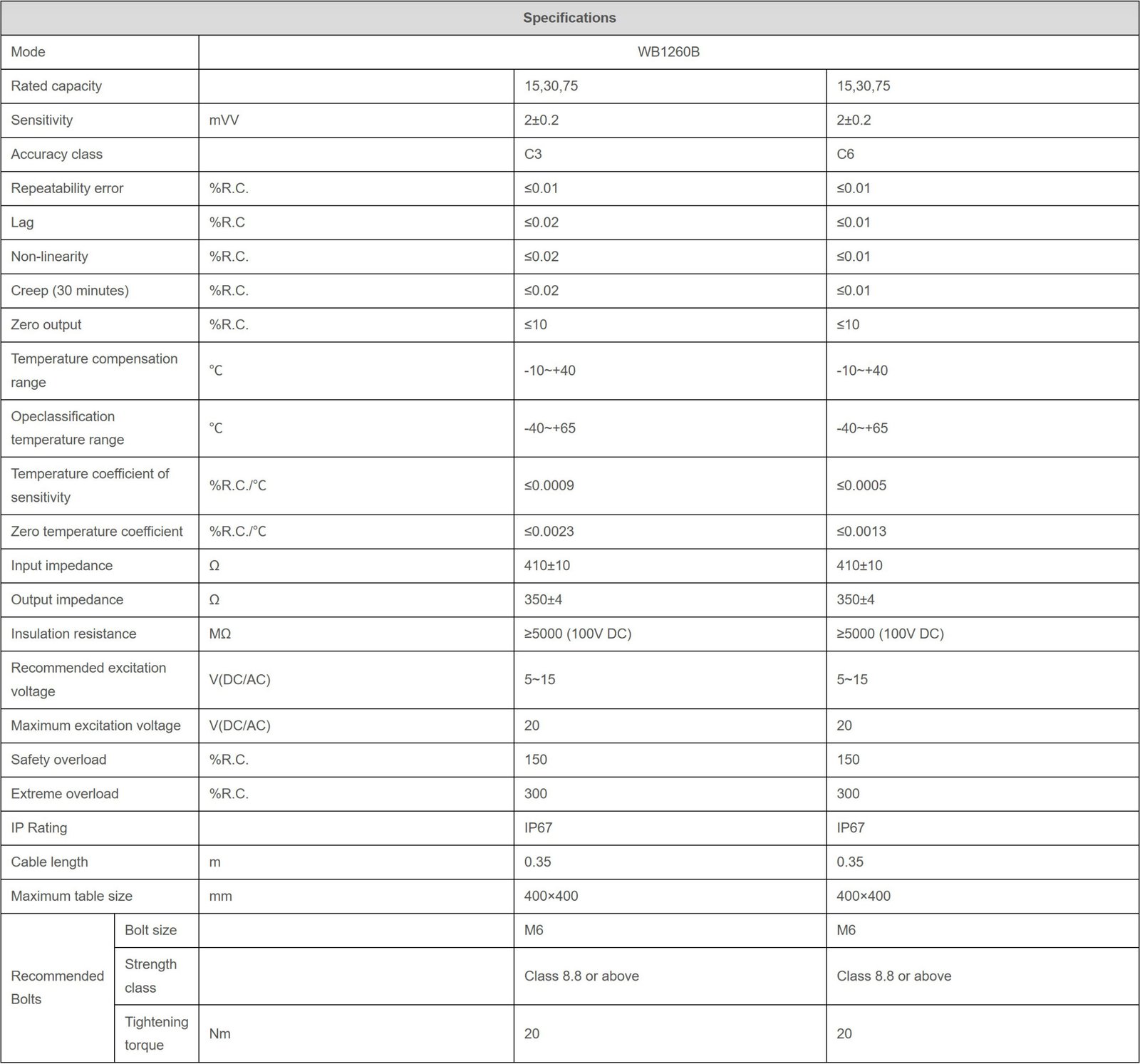Select the first IP67 rating value
1140x1064 pixels.
(x=538, y=828)
